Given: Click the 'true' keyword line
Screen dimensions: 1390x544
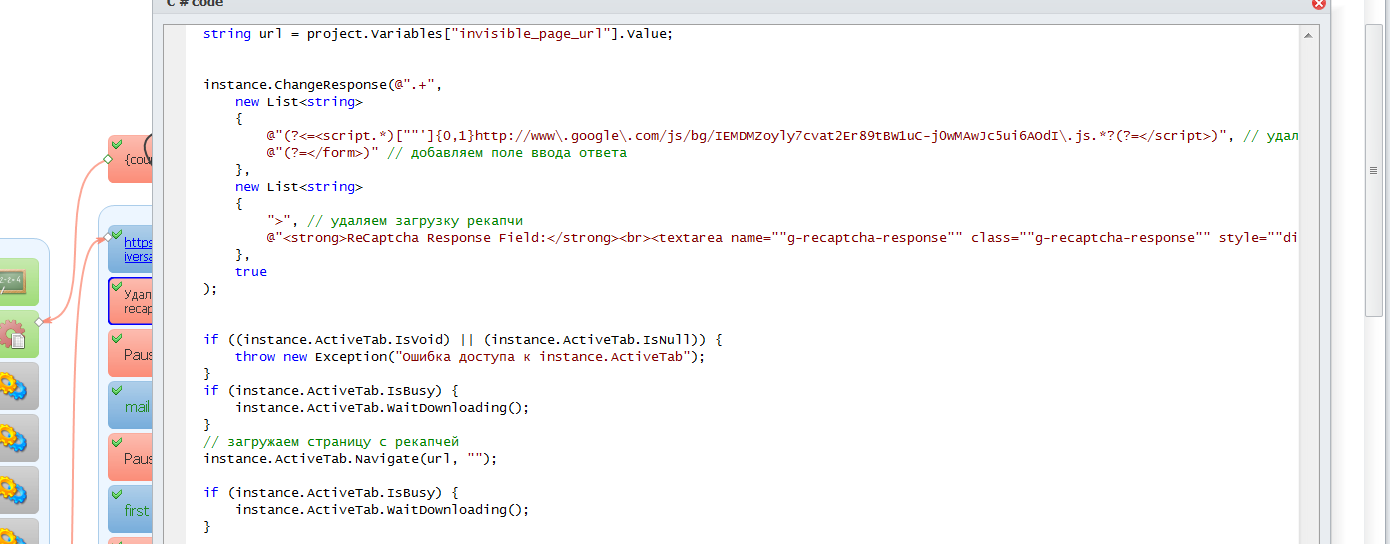Looking at the screenshot, I should tap(251, 272).
